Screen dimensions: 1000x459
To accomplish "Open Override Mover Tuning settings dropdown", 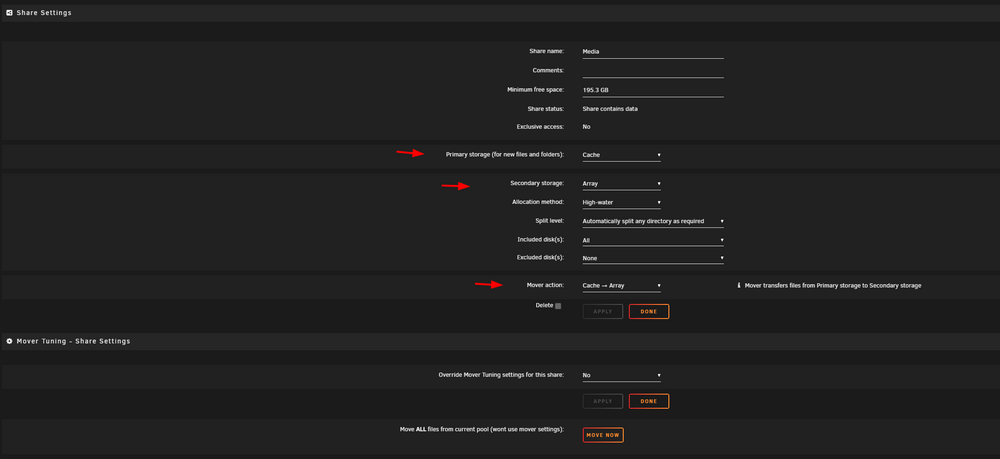I will [x=621, y=375].
